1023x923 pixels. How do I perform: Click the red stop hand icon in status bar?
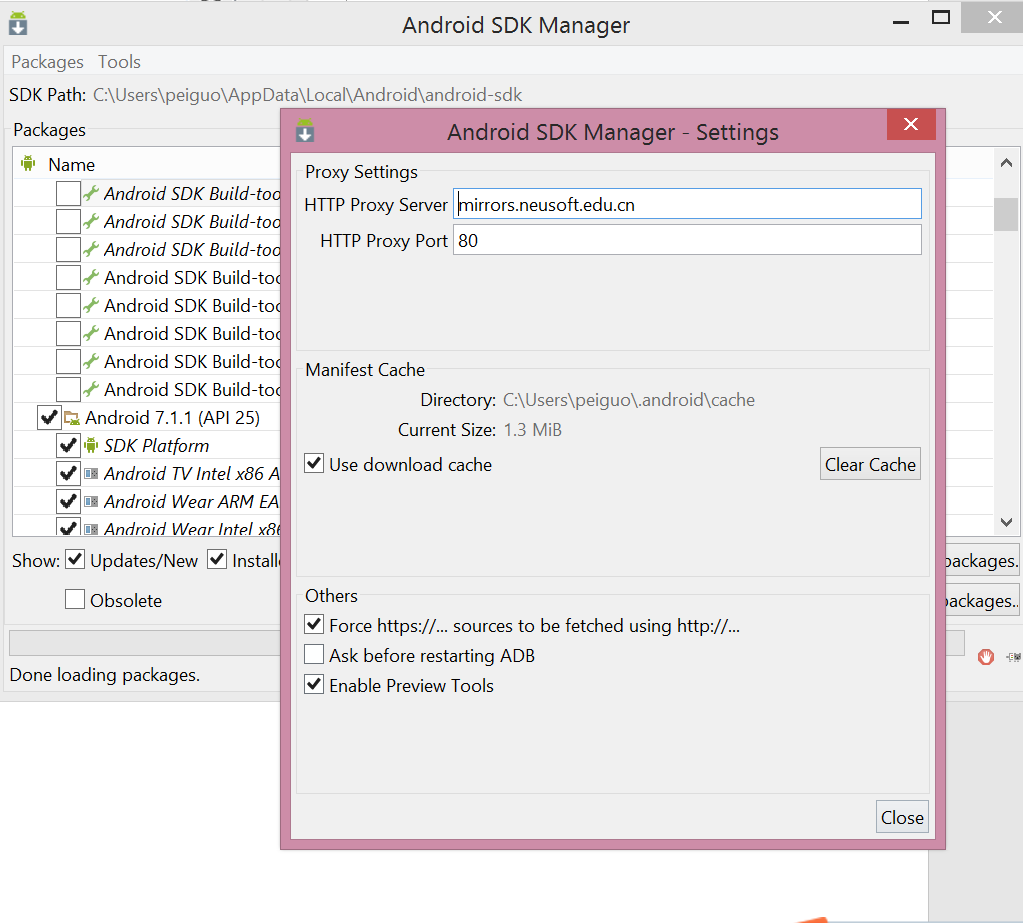point(985,656)
